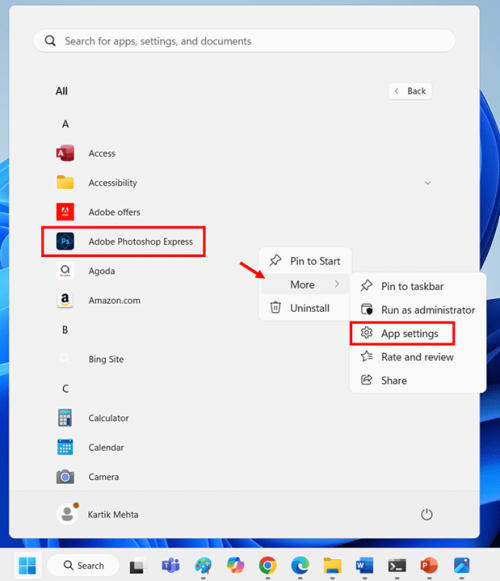Click the Calculator label

click(109, 418)
